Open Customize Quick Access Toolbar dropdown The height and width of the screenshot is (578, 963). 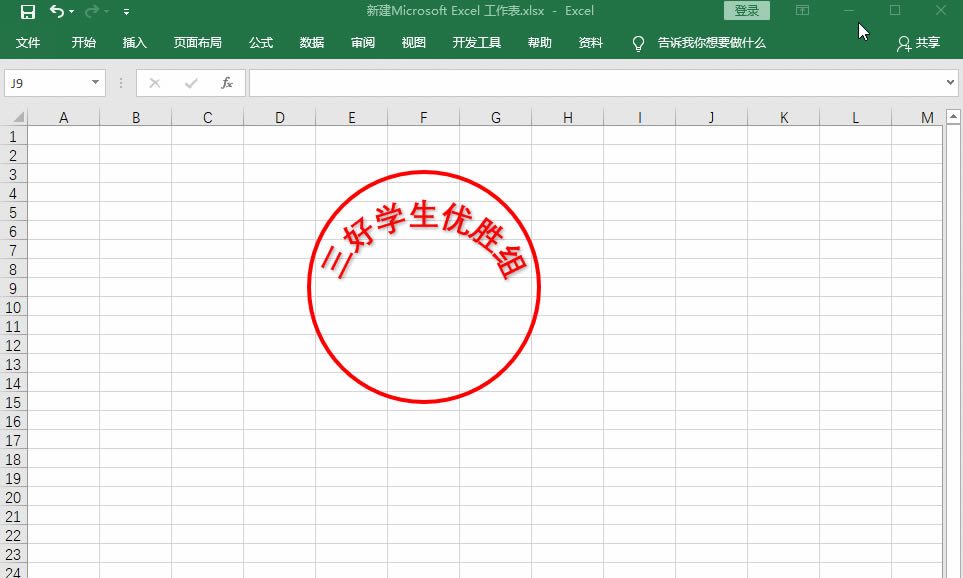coord(126,12)
